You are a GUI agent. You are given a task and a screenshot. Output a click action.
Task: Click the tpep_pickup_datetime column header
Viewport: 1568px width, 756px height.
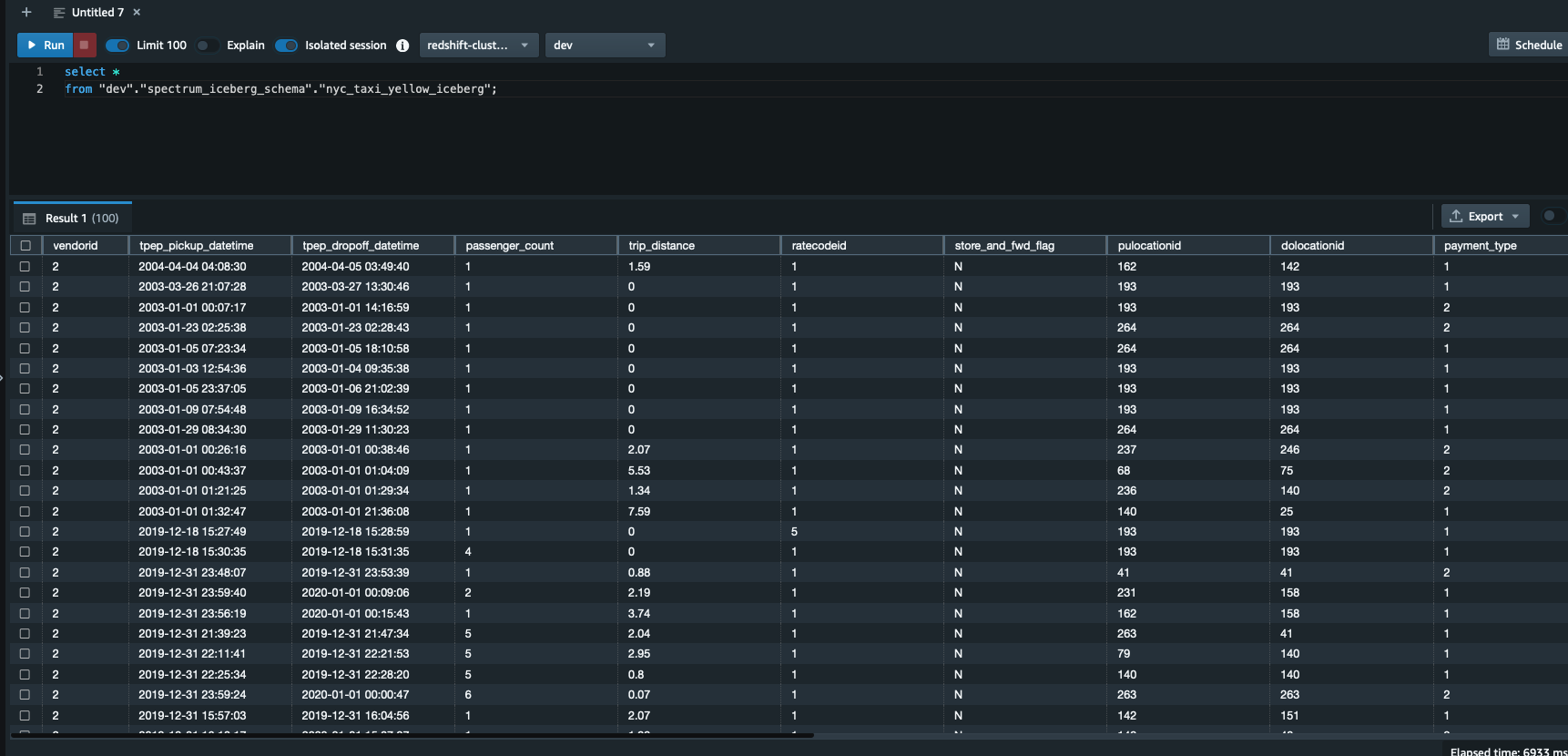pos(210,245)
